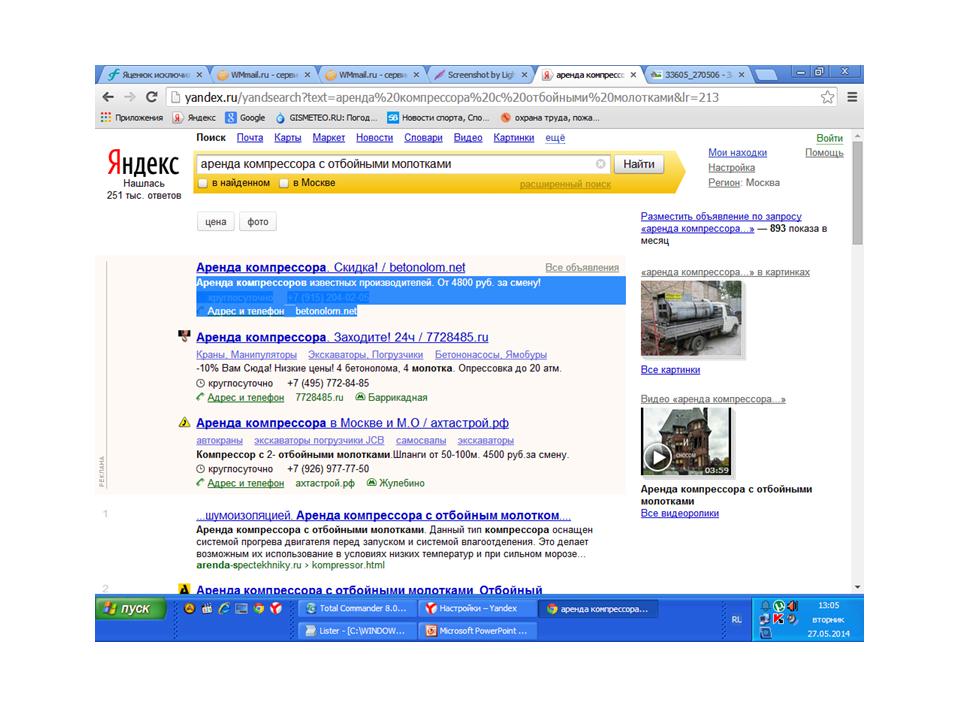Enable the 'в найденном' checkbox

(x=203, y=183)
